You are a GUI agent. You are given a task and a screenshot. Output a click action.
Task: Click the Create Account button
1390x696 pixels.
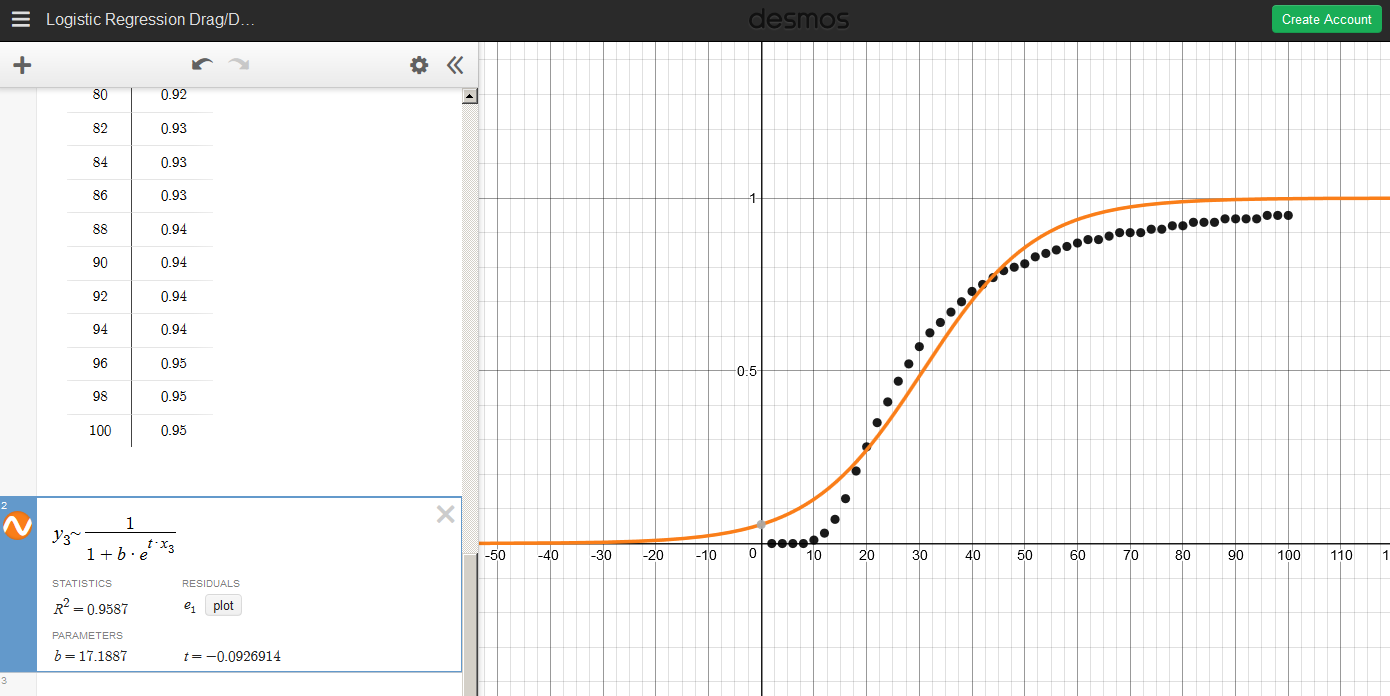pos(1327,19)
